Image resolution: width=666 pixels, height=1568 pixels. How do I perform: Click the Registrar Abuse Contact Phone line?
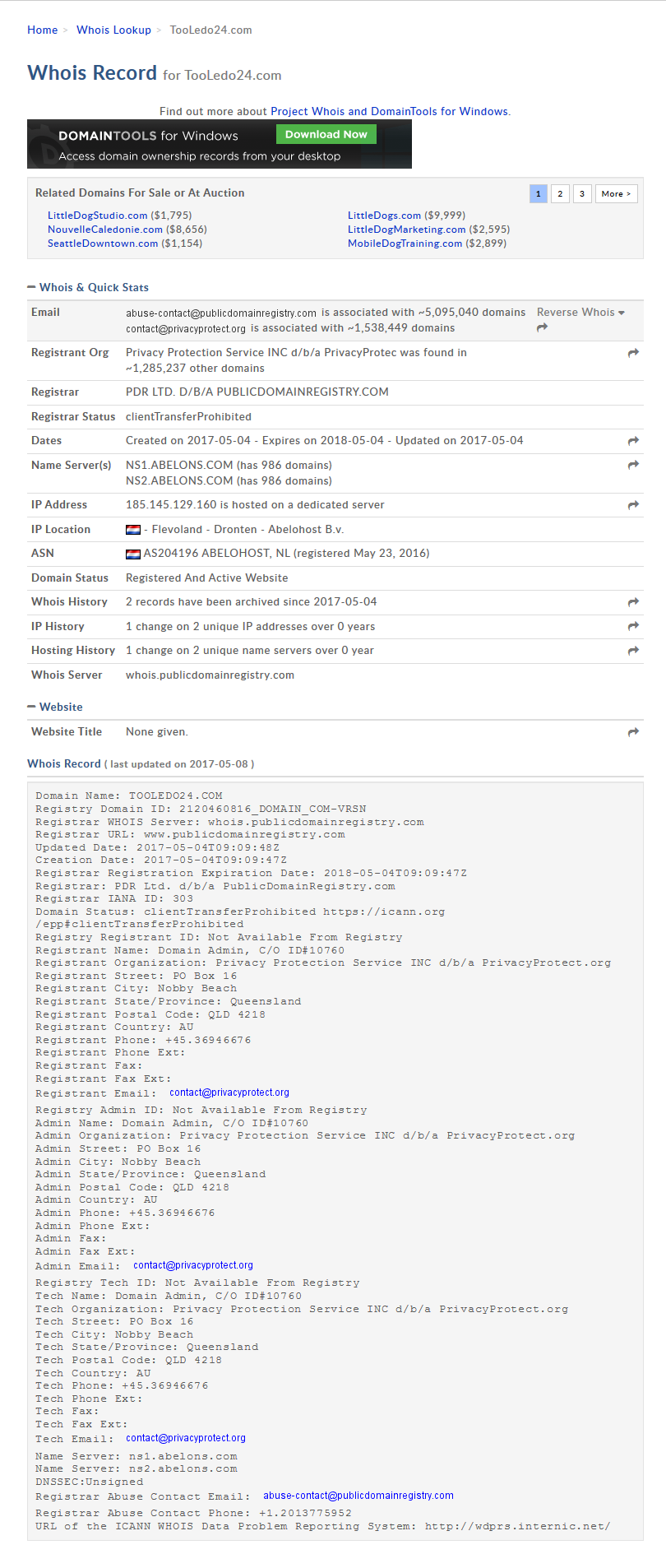pyautogui.click(x=193, y=1513)
